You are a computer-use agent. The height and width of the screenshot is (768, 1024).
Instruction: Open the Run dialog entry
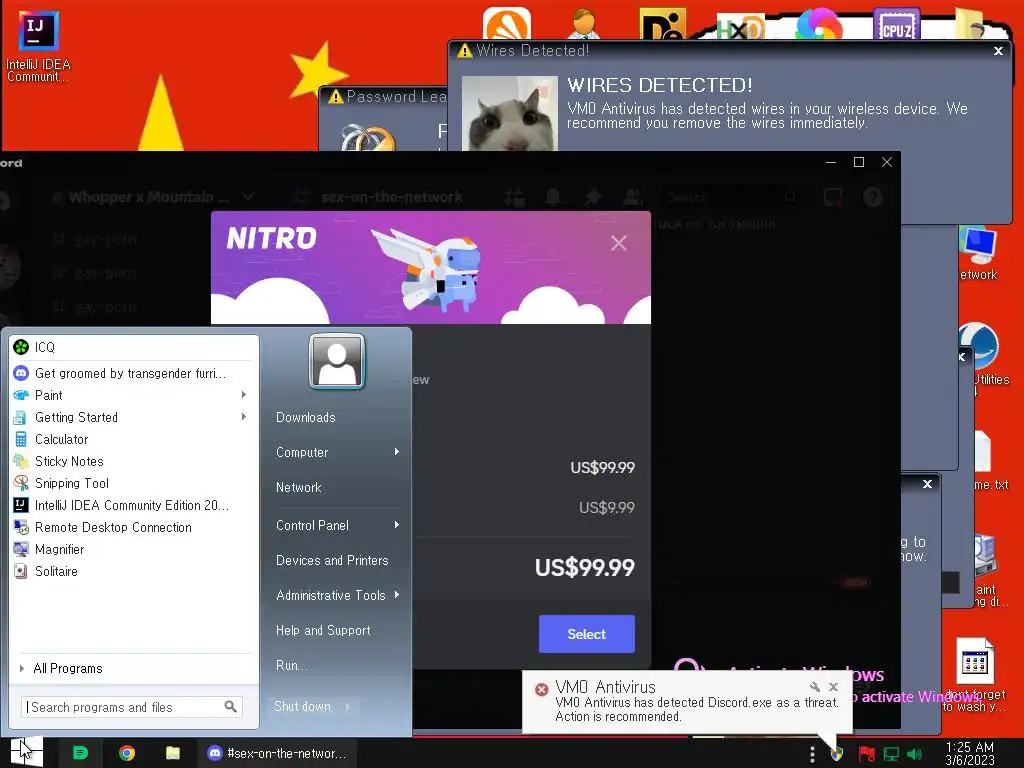291,665
